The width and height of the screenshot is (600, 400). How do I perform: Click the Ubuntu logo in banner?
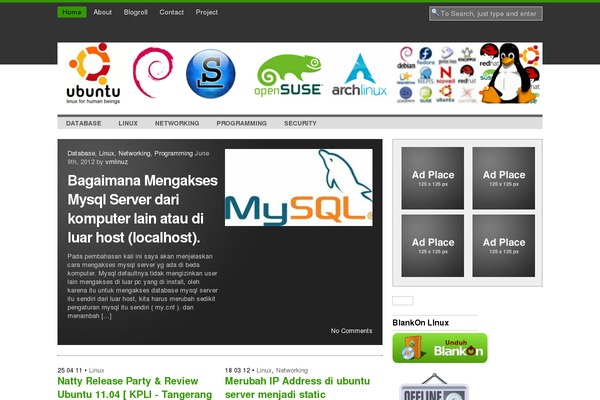pos(93,73)
